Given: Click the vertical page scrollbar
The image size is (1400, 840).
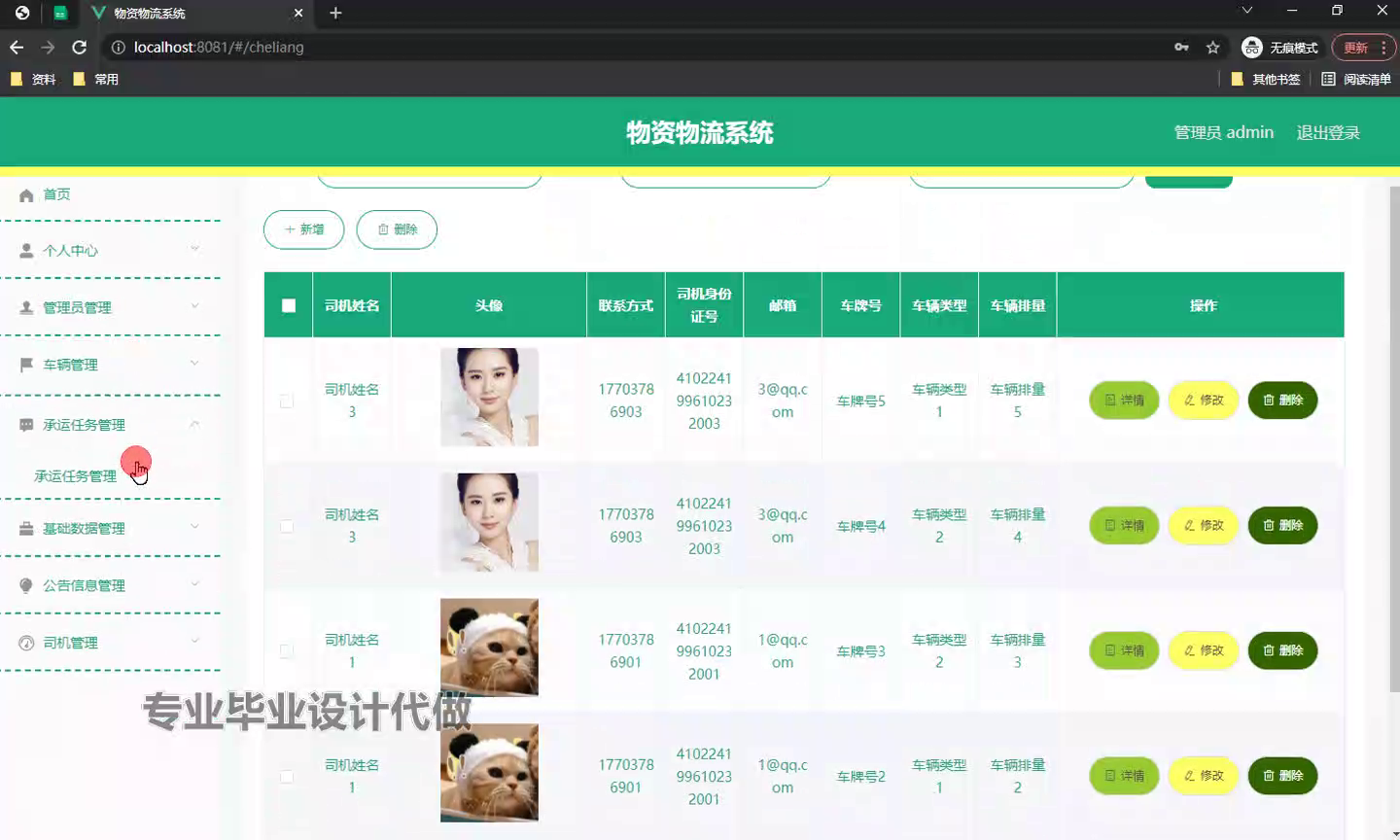Looking at the screenshot, I should (1393, 437).
